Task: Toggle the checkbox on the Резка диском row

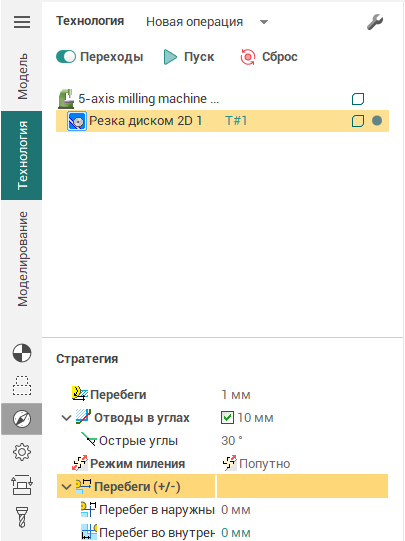Action: [358, 121]
